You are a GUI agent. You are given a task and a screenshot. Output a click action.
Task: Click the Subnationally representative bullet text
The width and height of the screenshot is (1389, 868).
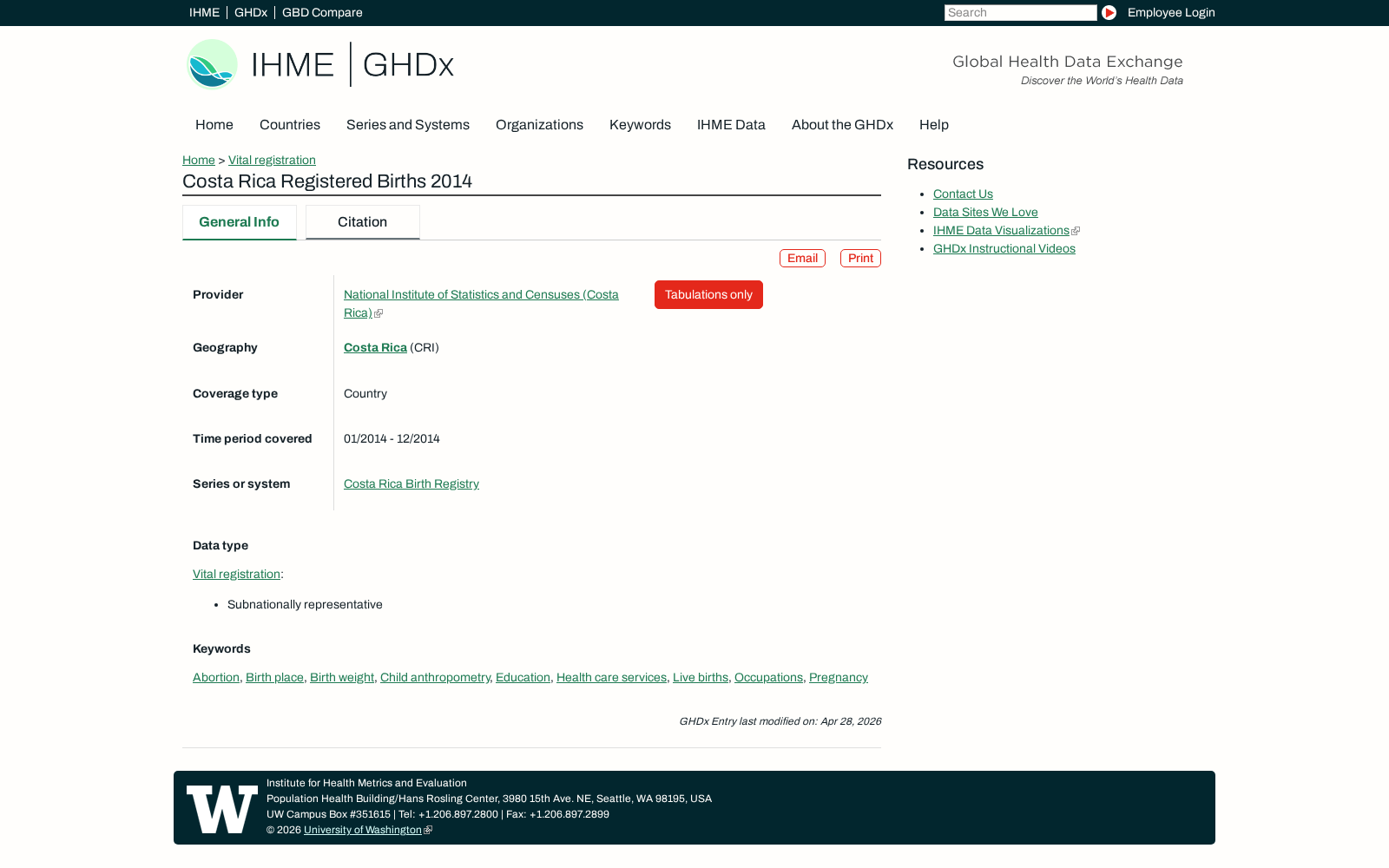point(305,605)
